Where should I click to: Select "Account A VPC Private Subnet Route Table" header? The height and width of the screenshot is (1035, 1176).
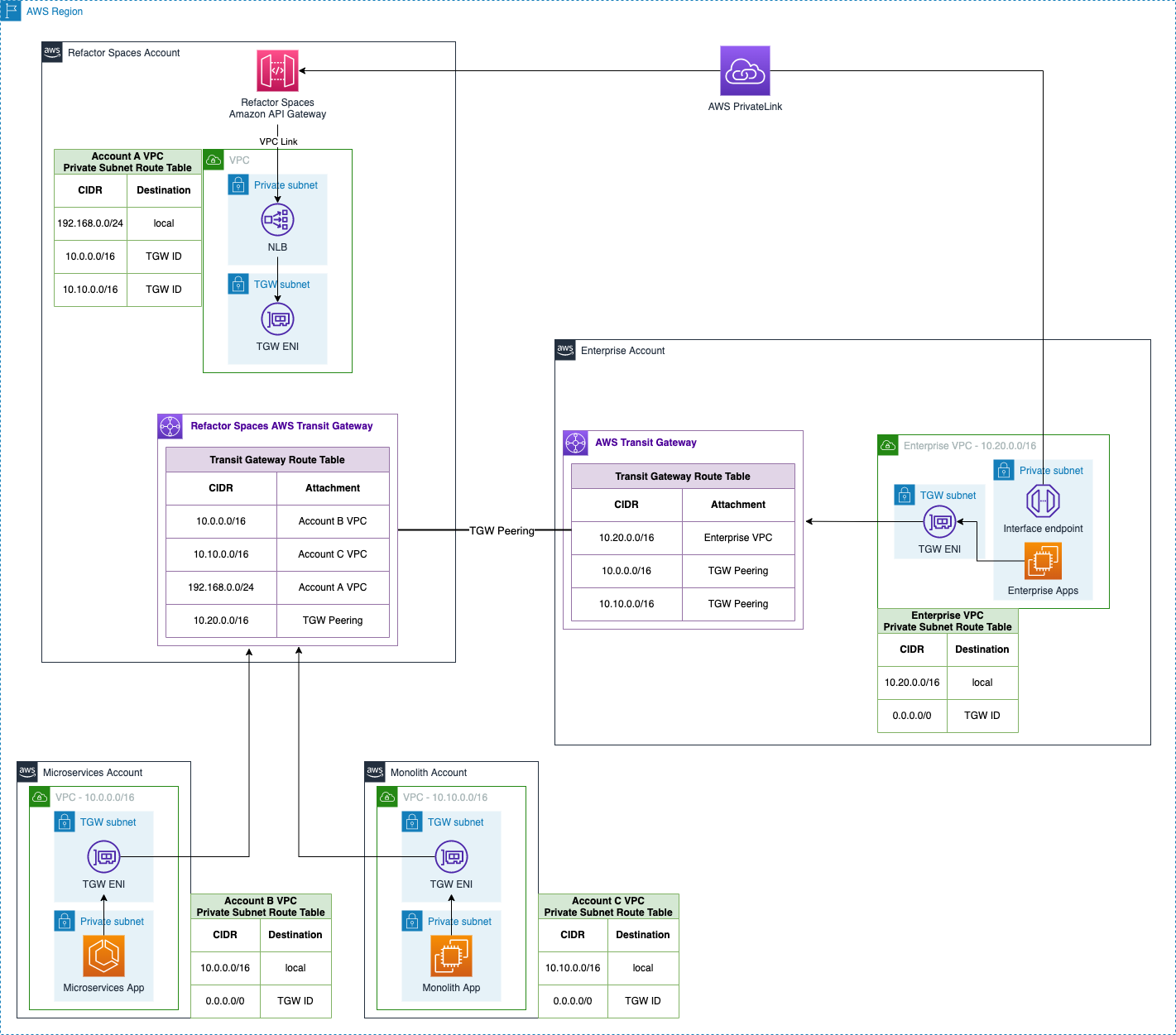pyautogui.click(x=127, y=162)
